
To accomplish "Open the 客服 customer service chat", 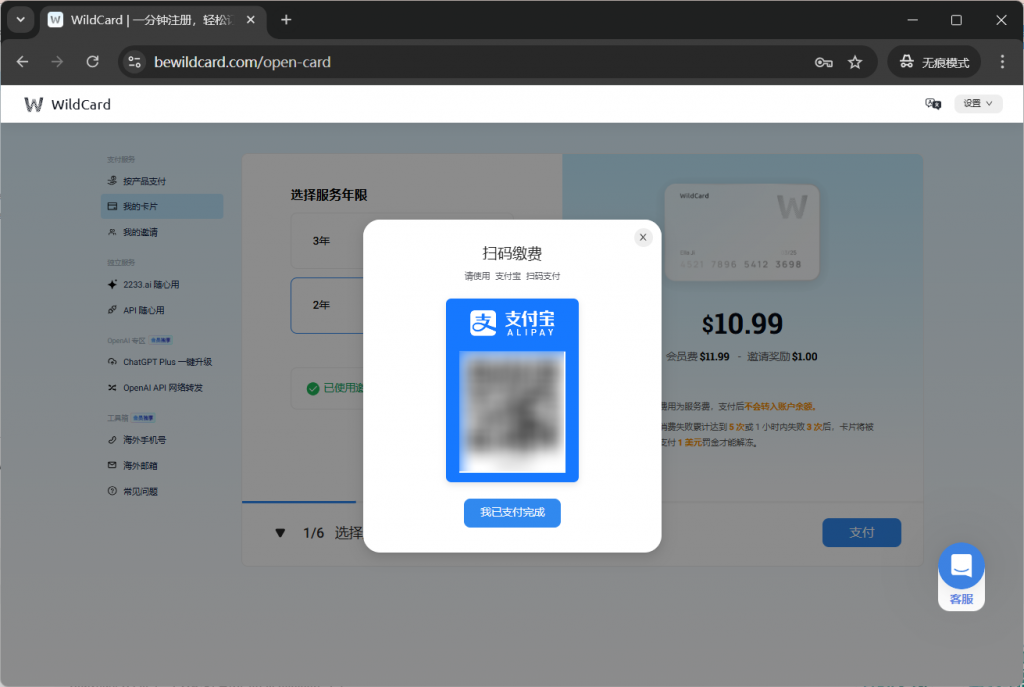I will click(x=961, y=577).
